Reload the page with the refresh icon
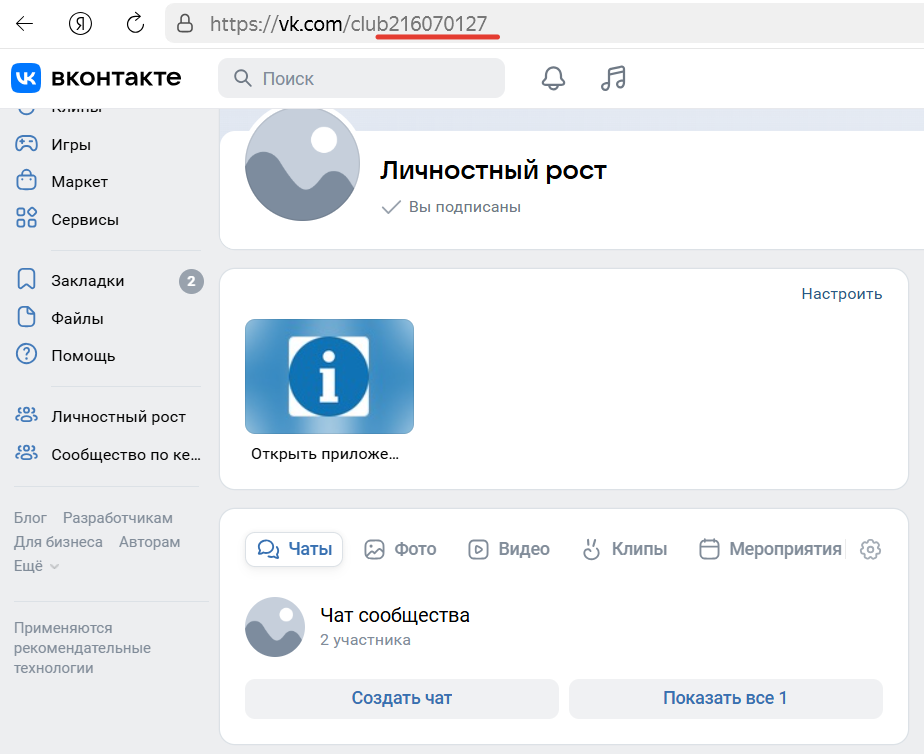 pyautogui.click(x=136, y=24)
